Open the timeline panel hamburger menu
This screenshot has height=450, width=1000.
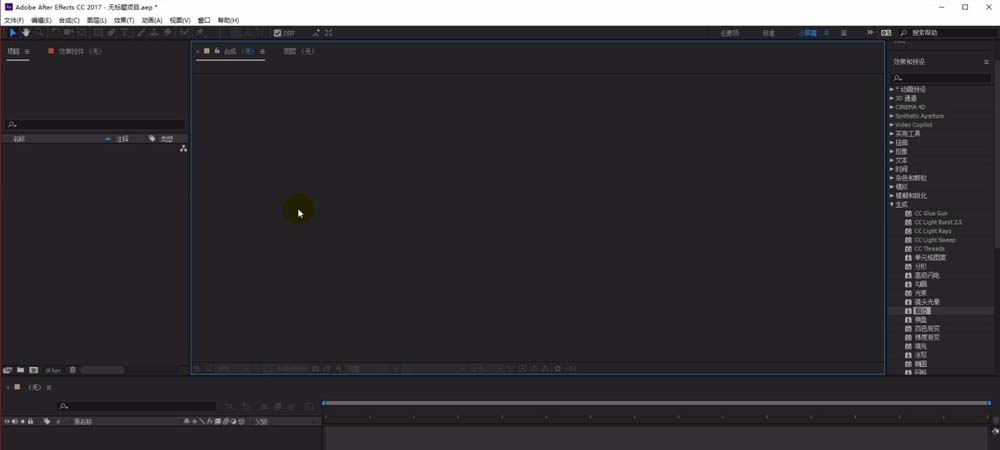(x=49, y=387)
